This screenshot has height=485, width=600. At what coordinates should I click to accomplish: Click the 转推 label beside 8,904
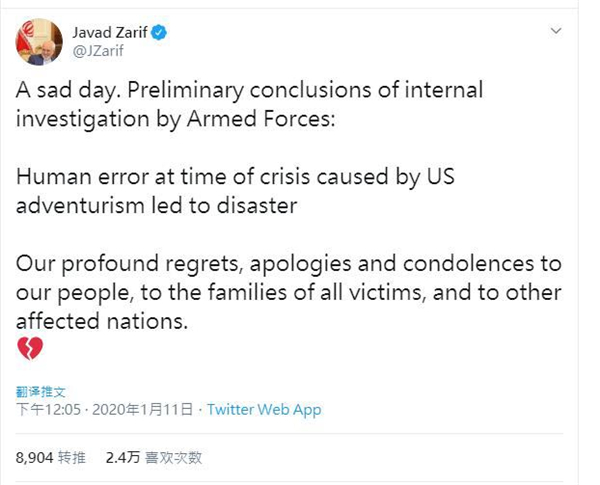click(72, 457)
